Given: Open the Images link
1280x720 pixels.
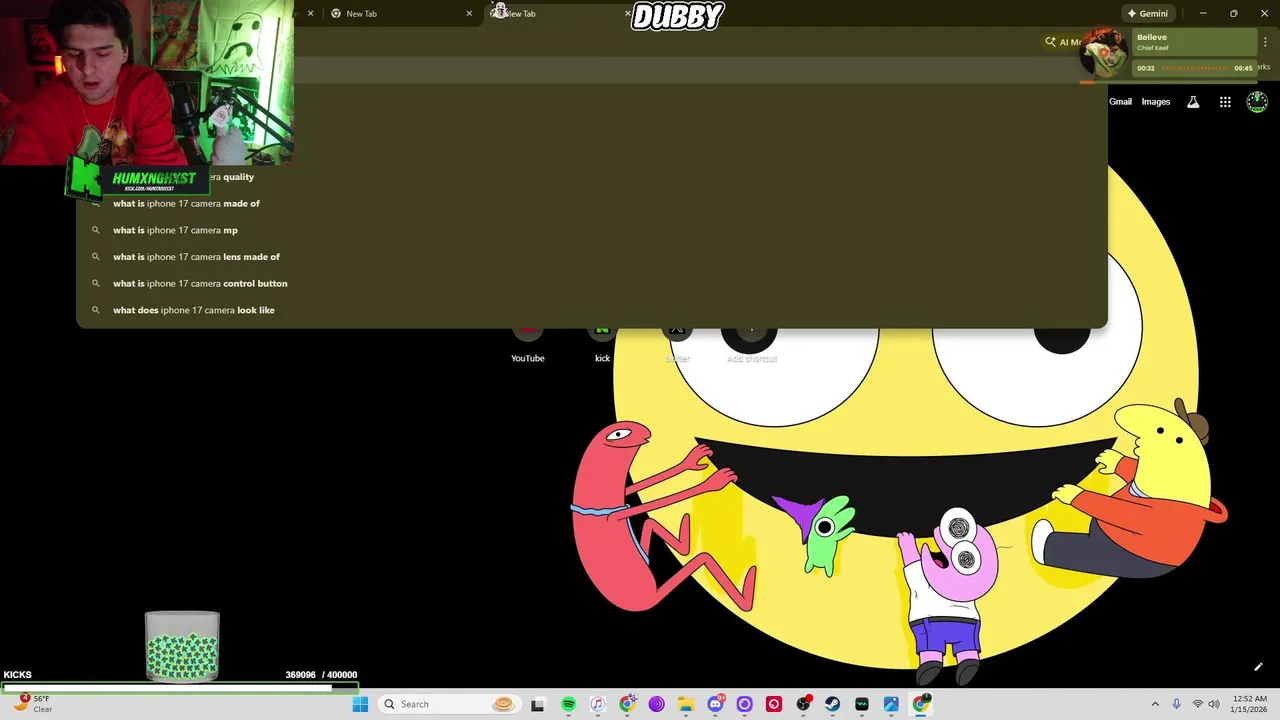Looking at the screenshot, I should [1156, 102].
